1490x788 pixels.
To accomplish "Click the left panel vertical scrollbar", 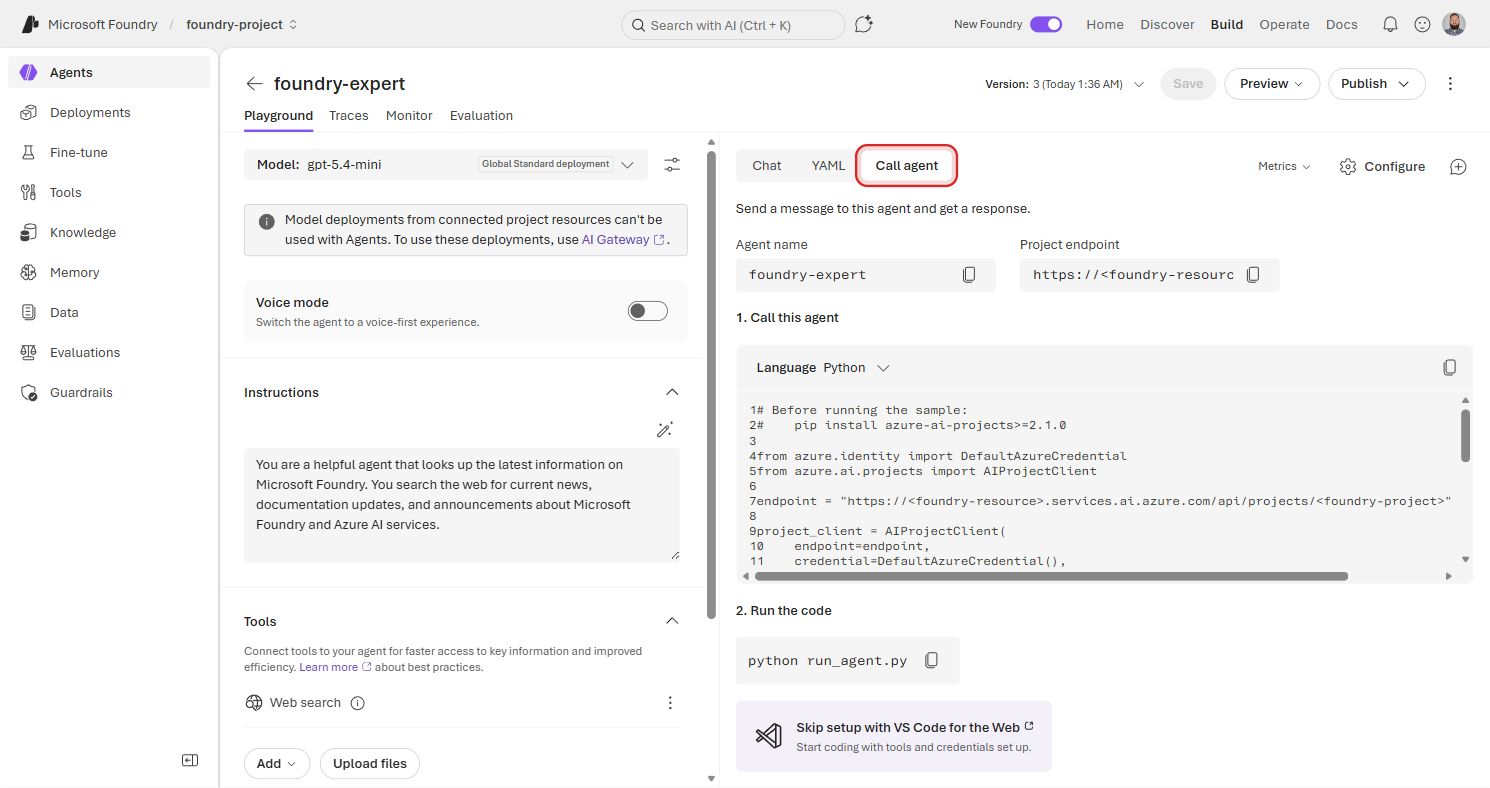I will click(x=711, y=384).
